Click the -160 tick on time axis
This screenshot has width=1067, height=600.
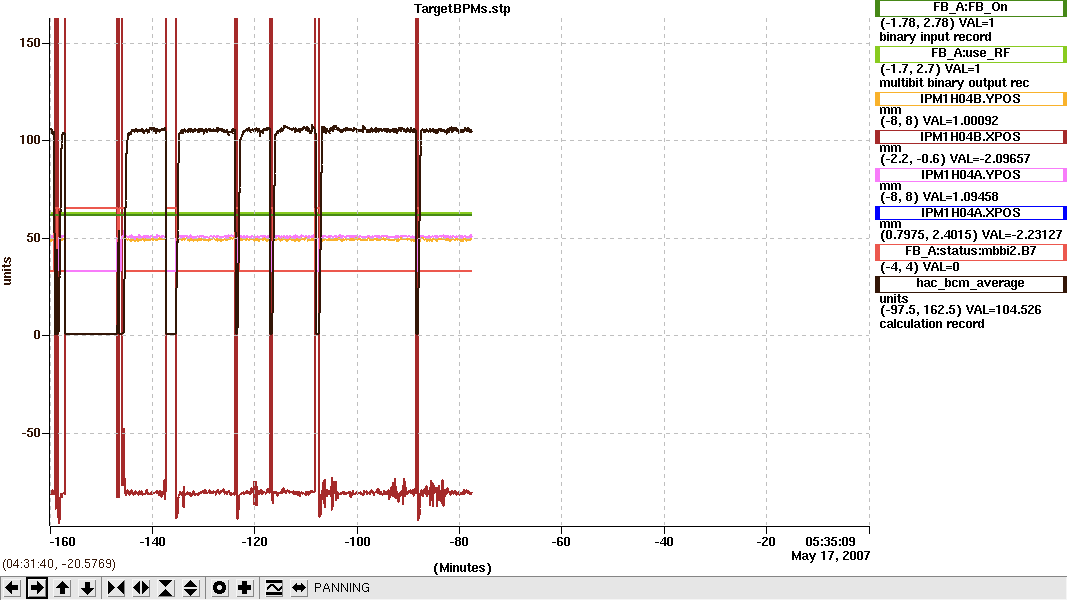click(63, 542)
